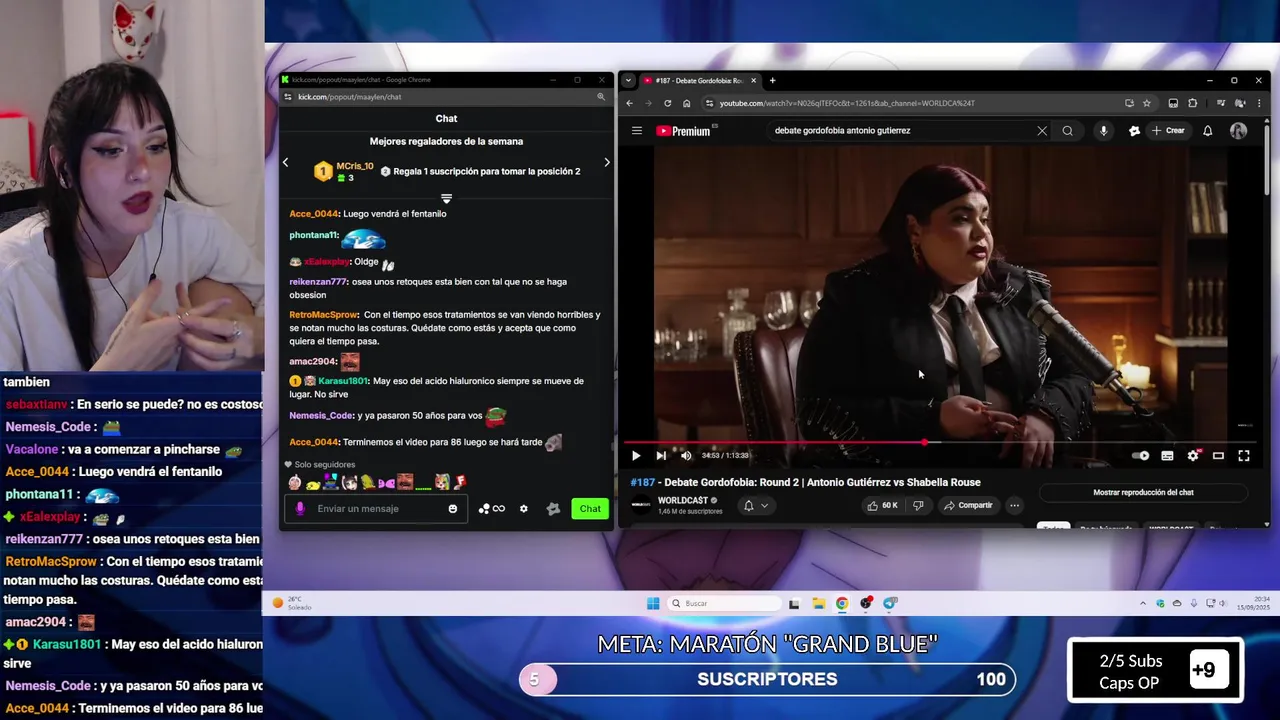The width and height of the screenshot is (1280, 720).
Task: Start voice search with microphone icon
Action: [1104, 131]
